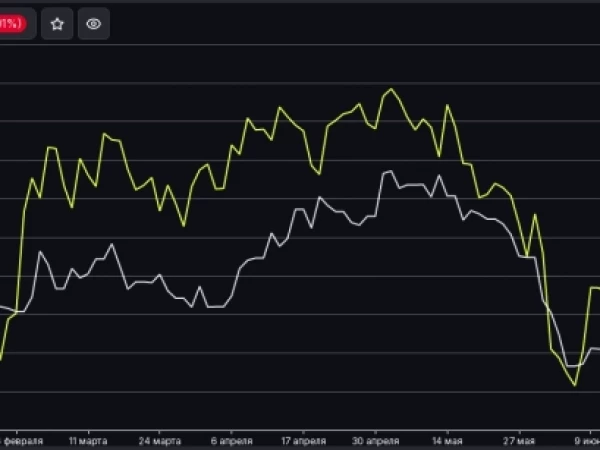Select the 11 марта date label
The width and height of the screenshot is (600, 450).
(x=88, y=441)
